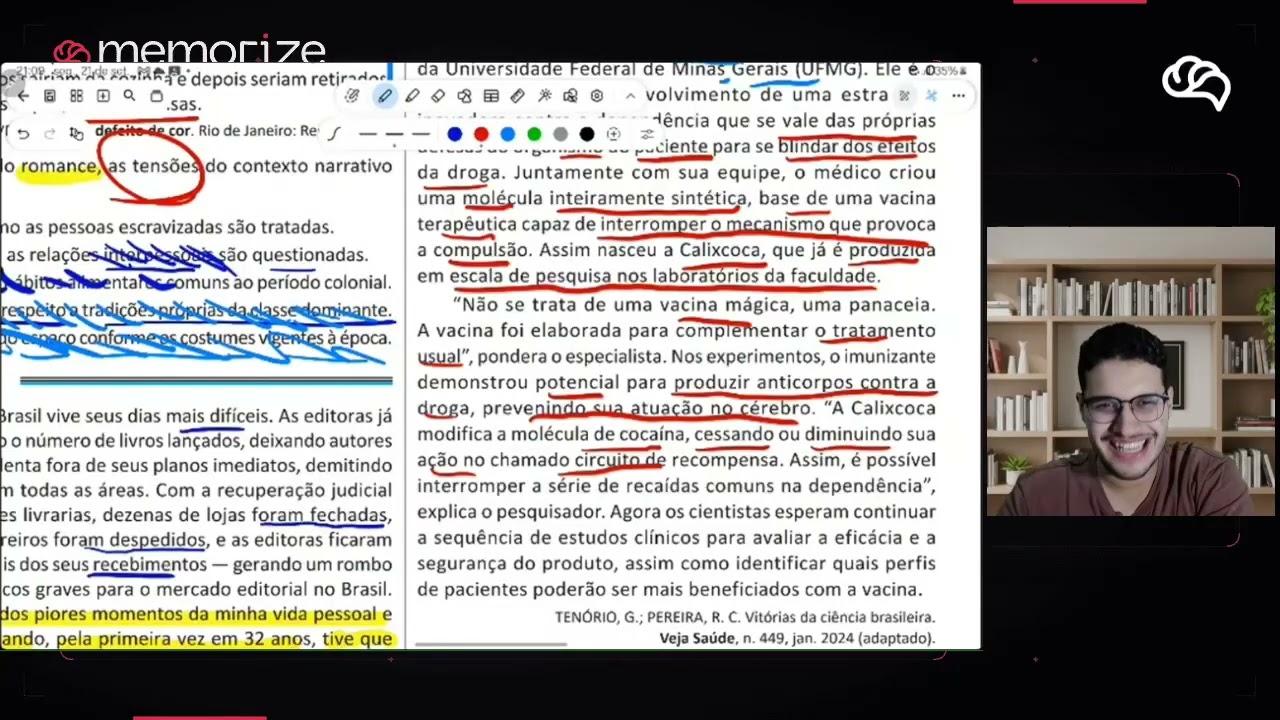Open pen settings sliders icon

pyautogui.click(x=647, y=134)
